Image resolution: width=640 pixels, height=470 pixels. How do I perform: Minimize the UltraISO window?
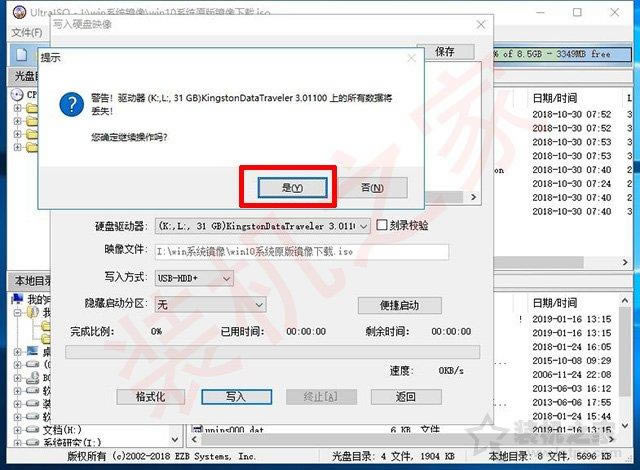pos(540,12)
